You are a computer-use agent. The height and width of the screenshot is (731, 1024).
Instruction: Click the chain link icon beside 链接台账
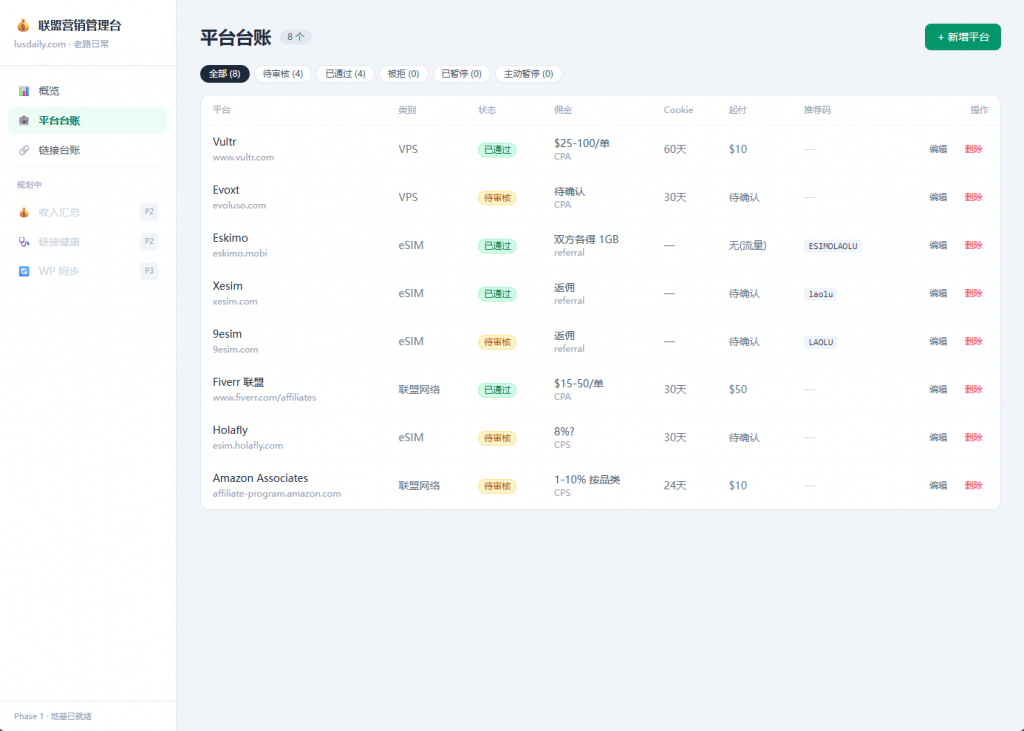click(x=24, y=150)
